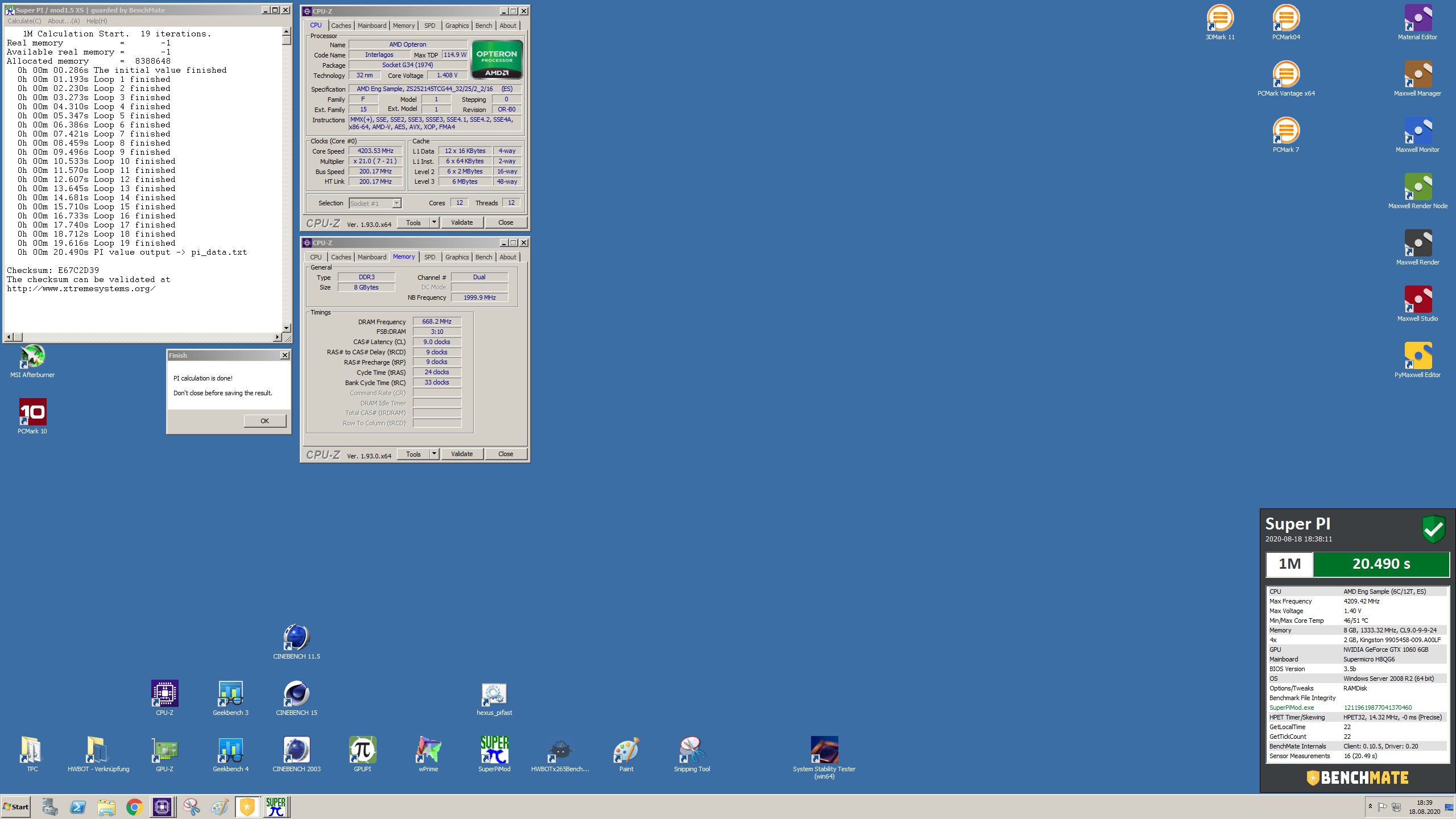The height and width of the screenshot is (819, 1456).
Task: Show hidden tray icons arrow
Action: [1370, 806]
